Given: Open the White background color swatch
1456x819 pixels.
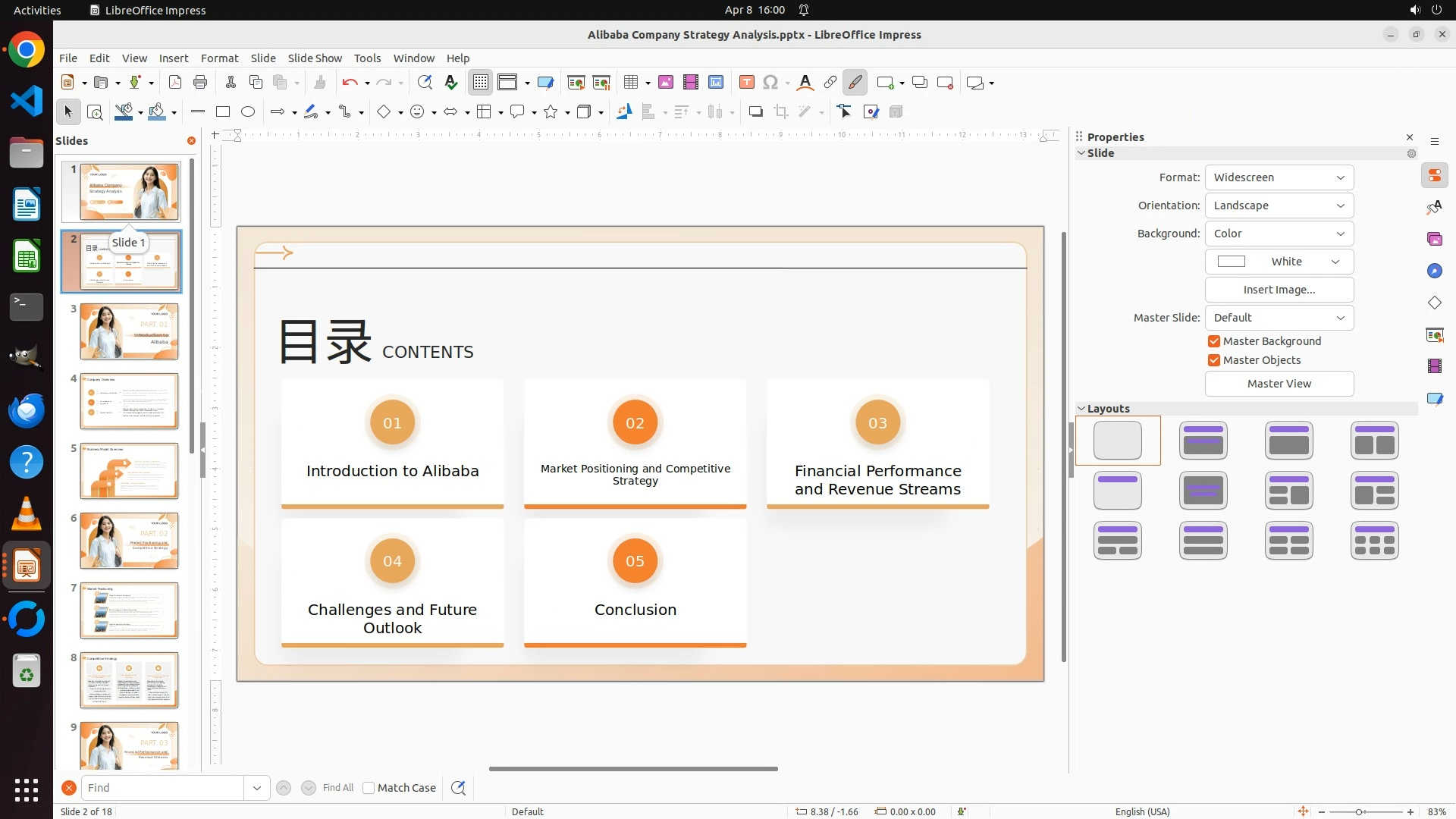Looking at the screenshot, I should point(1279,262).
